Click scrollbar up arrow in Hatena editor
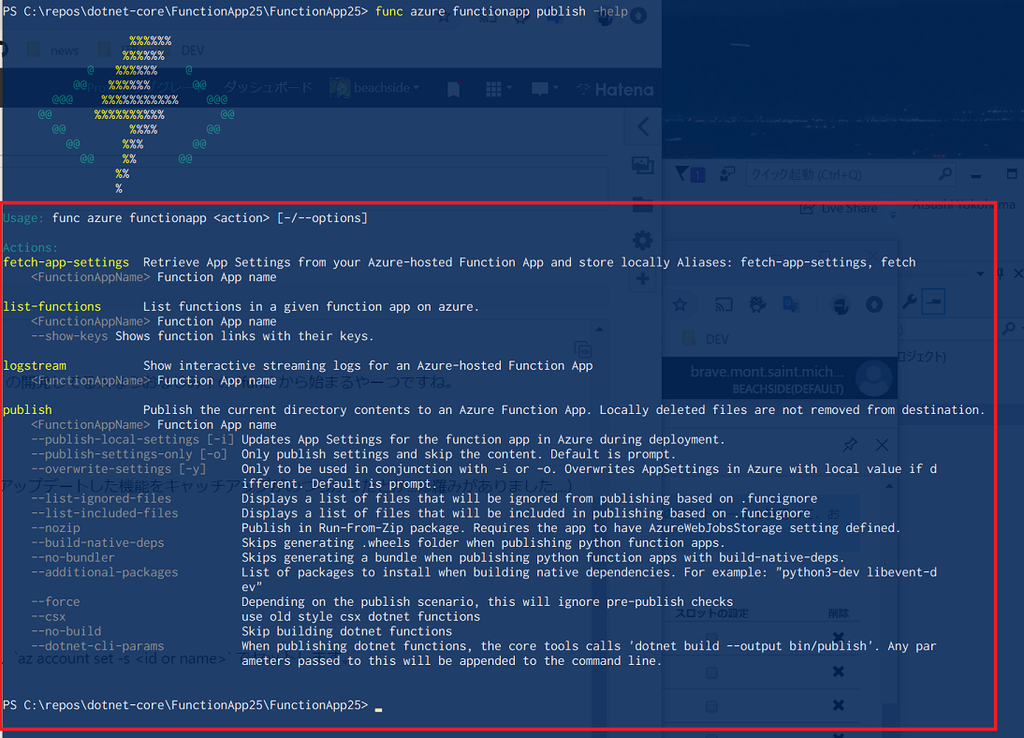 click(x=599, y=329)
